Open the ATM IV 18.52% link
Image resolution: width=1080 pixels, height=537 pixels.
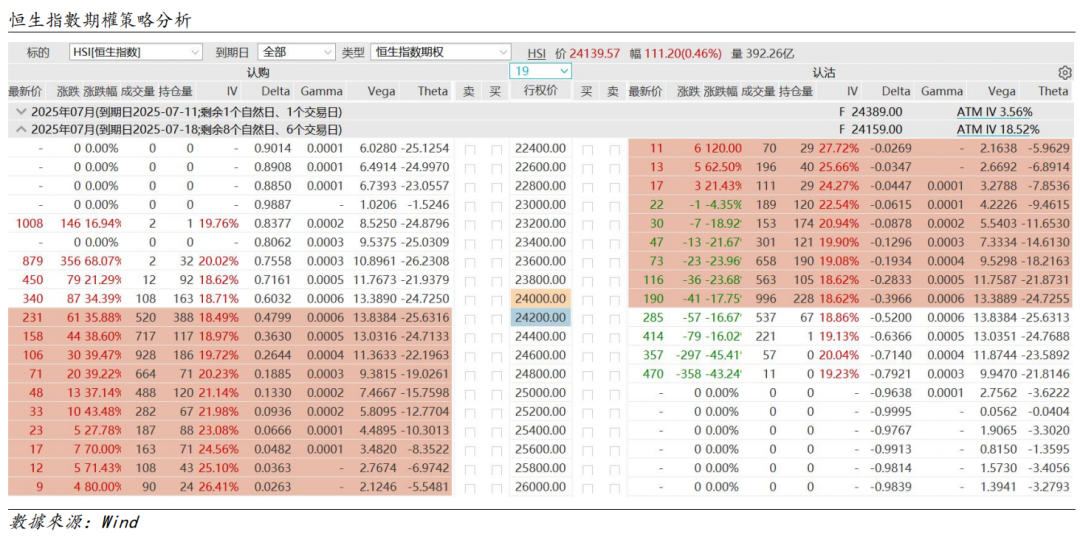point(998,129)
